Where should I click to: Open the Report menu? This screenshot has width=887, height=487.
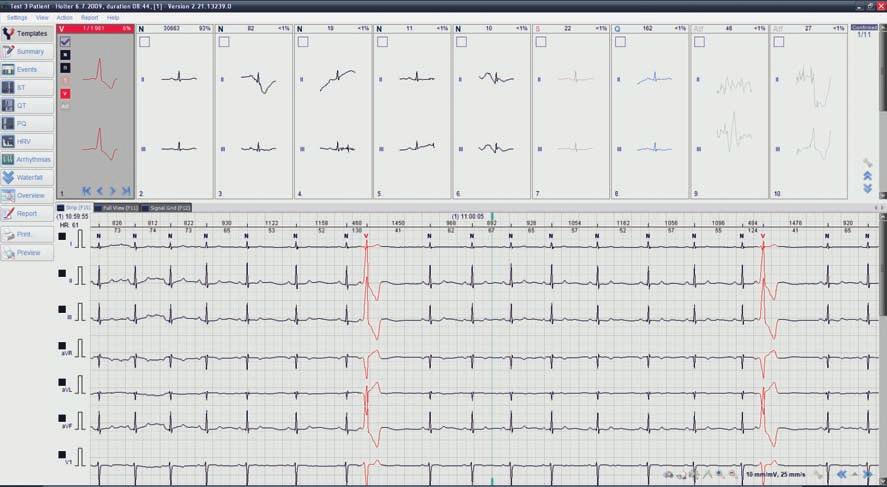point(89,18)
